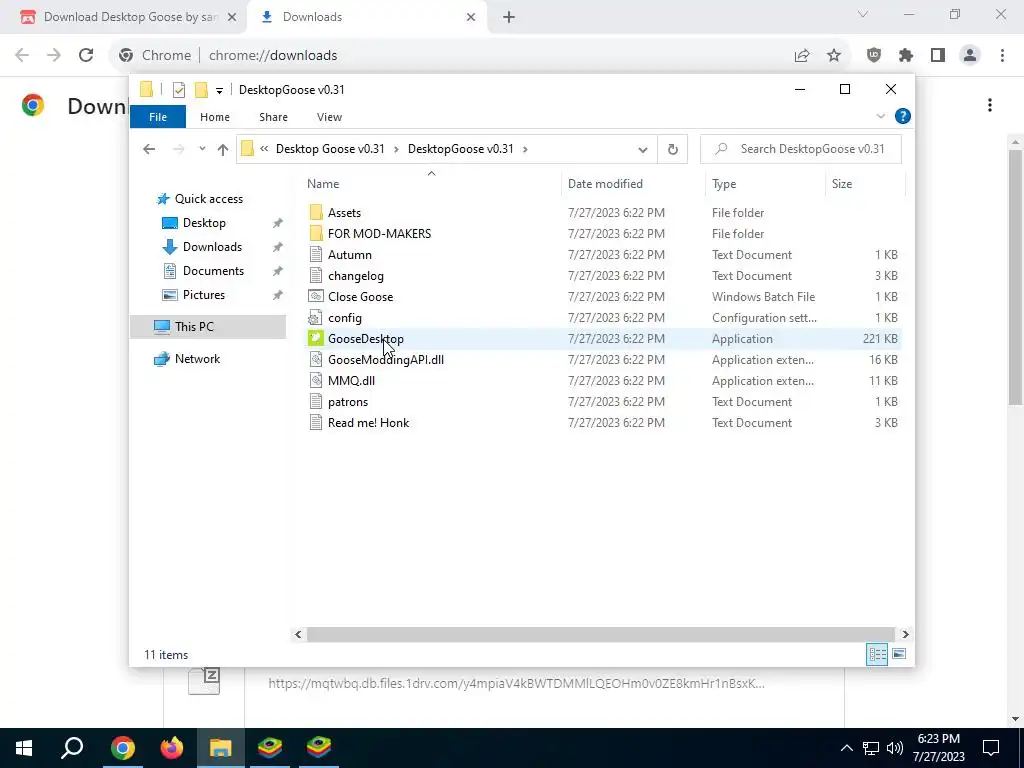Show hidden breadcrumb folders chevron
Screen dimensions: 1024x768
tap(264, 149)
